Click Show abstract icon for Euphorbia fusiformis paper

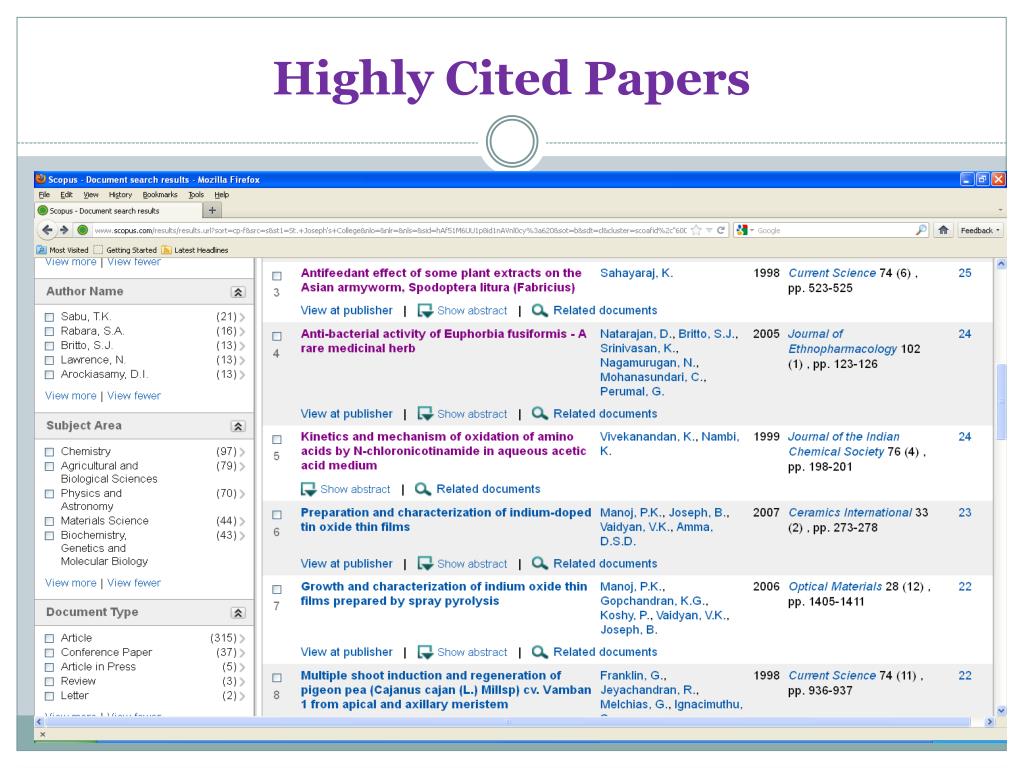pyautogui.click(x=425, y=414)
